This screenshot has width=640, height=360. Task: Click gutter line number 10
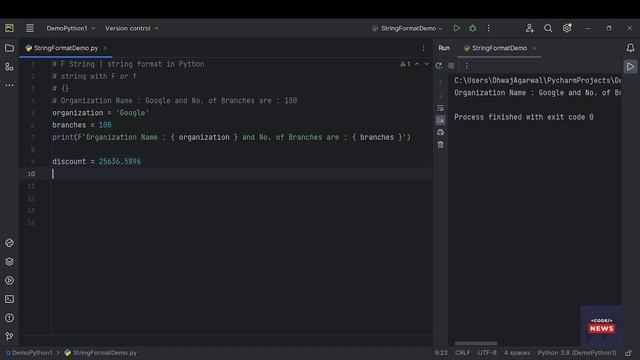(x=31, y=174)
